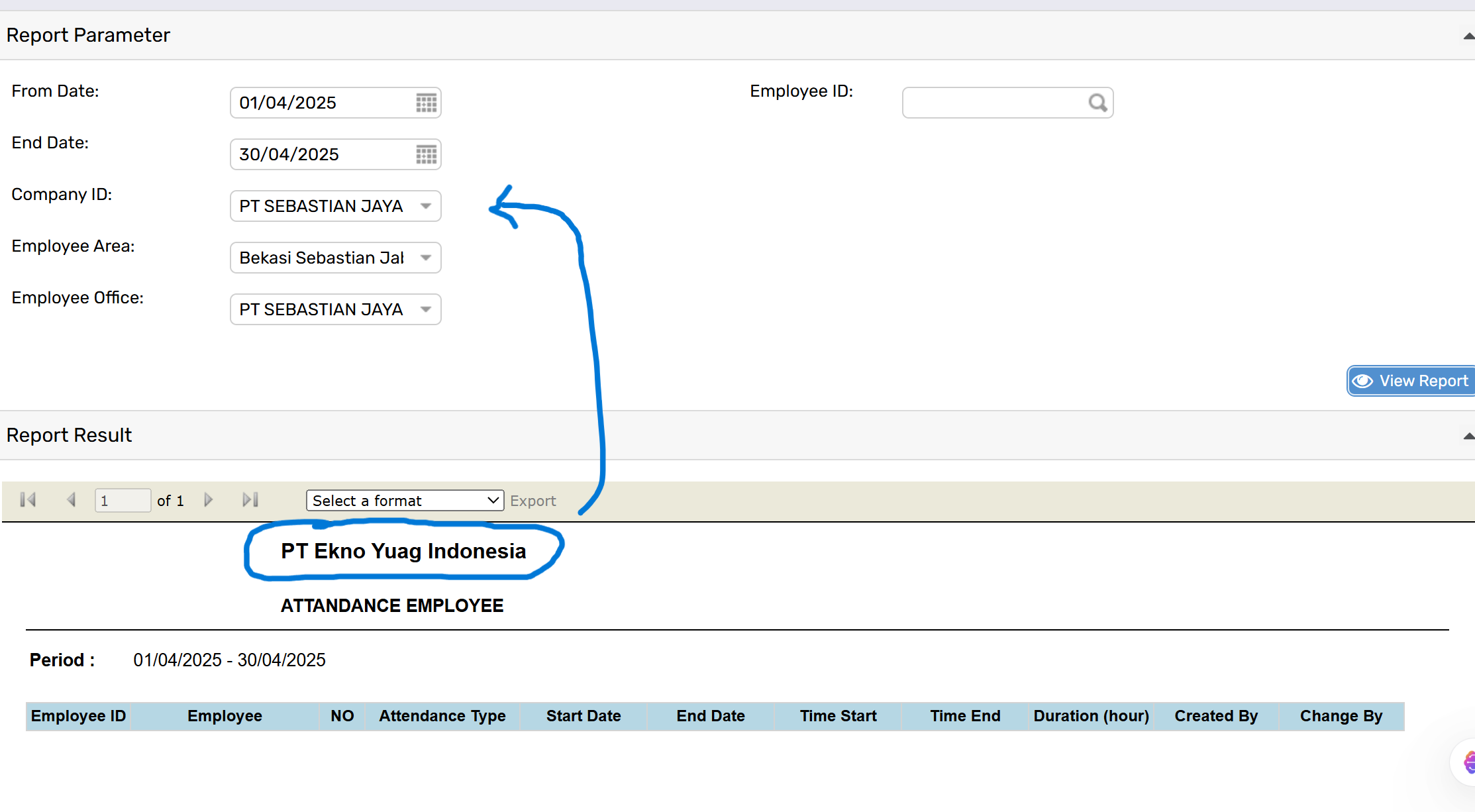Click the View Report button
This screenshot has width=1475, height=812.
(1411, 381)
